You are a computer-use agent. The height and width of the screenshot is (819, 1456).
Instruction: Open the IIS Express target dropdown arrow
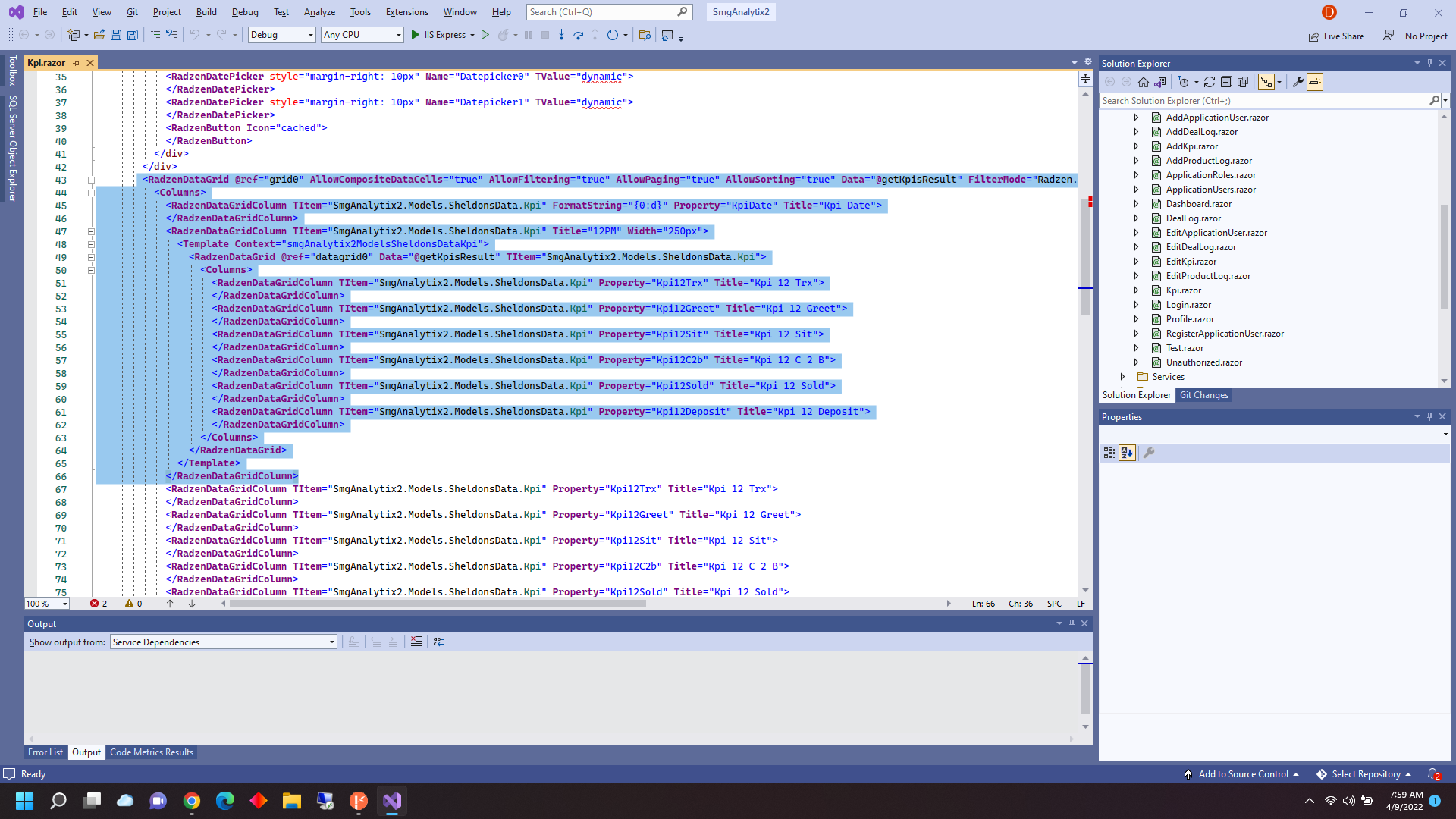[472, 35]
